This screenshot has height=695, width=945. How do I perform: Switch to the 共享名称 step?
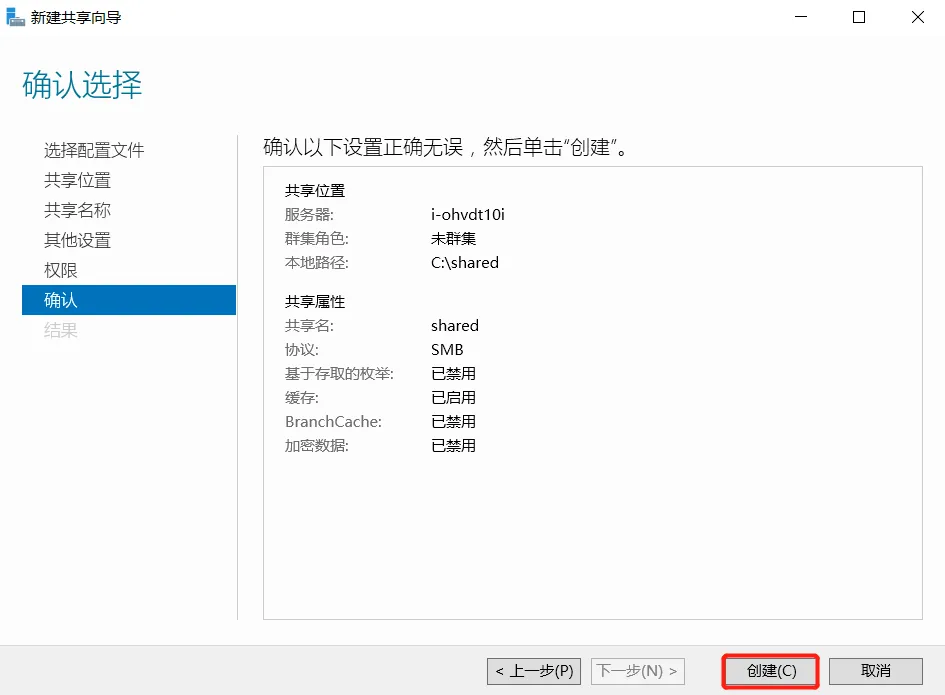click(78, 210)
